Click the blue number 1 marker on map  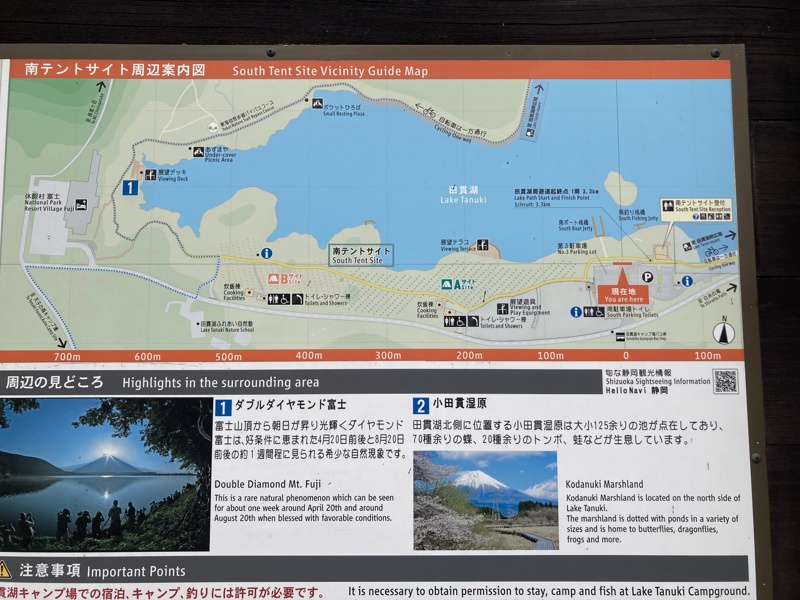[x=130, y=187]
